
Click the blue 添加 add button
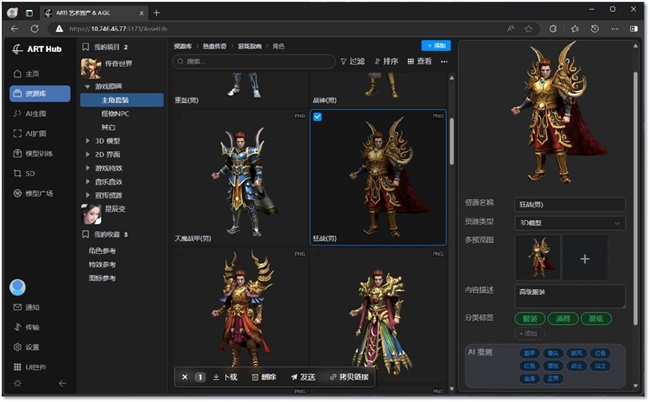point(435,46)
